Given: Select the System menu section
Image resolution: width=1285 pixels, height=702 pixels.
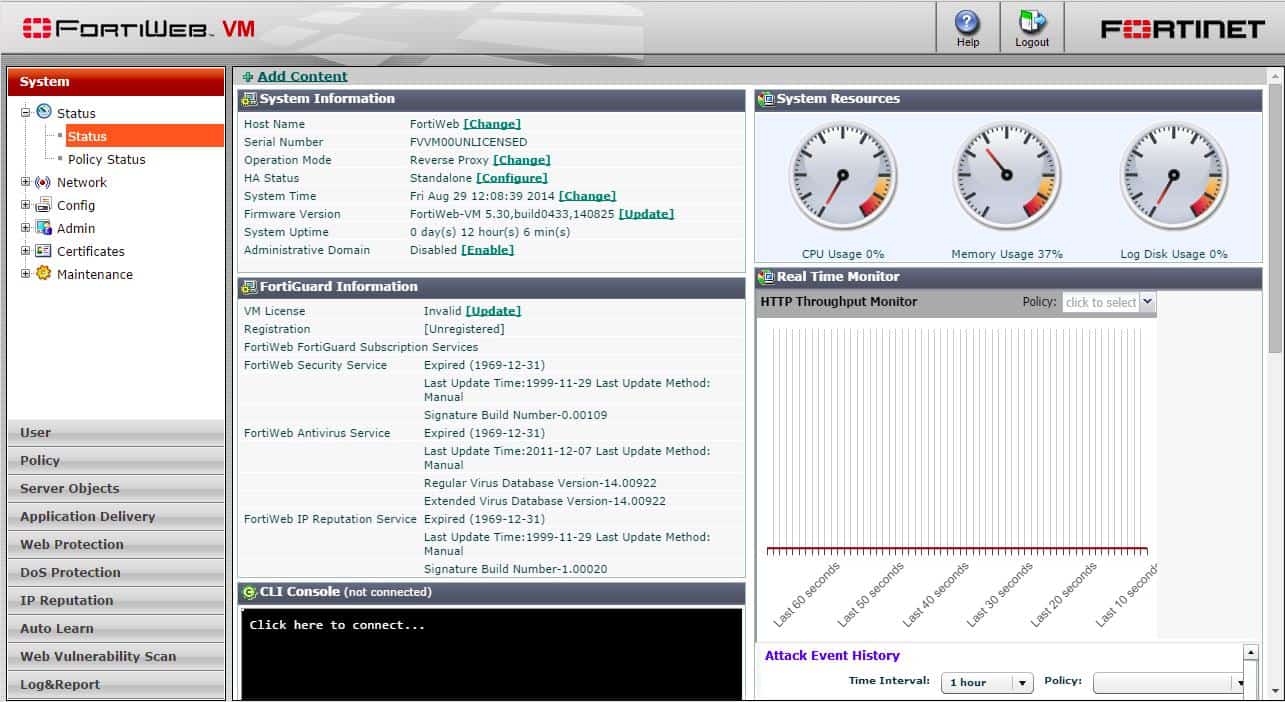Looking at the screenshot, I should click(x=116, y=82).
